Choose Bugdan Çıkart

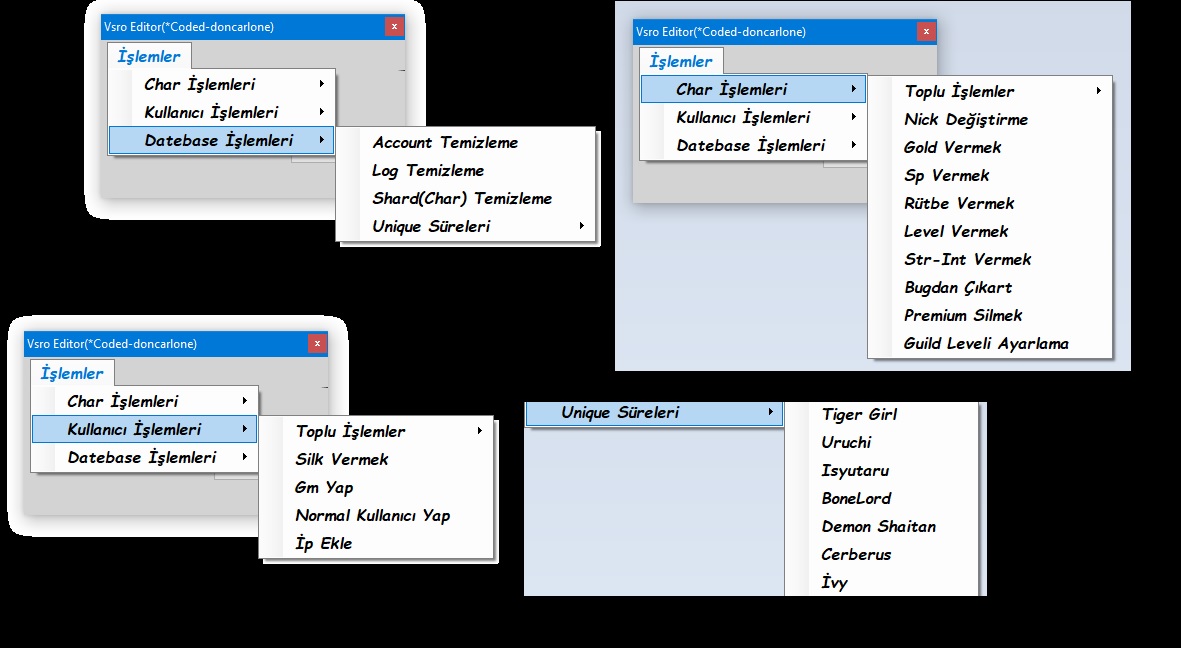tap(990, 287)
